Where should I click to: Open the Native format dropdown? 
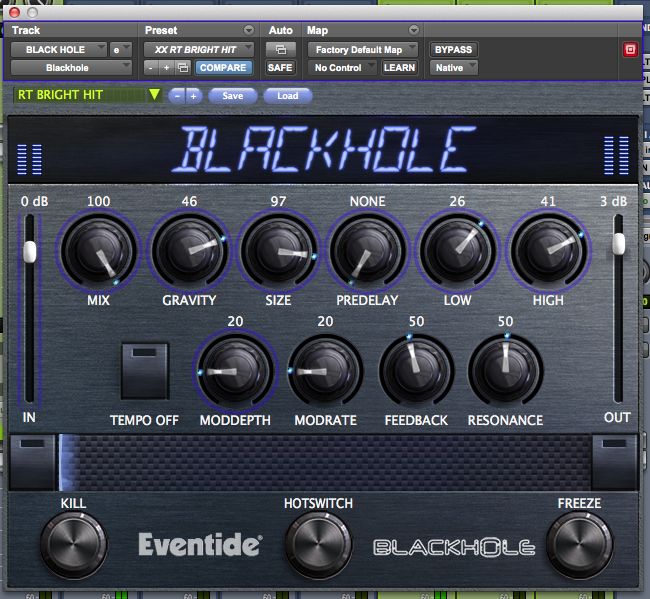point(454,68)
